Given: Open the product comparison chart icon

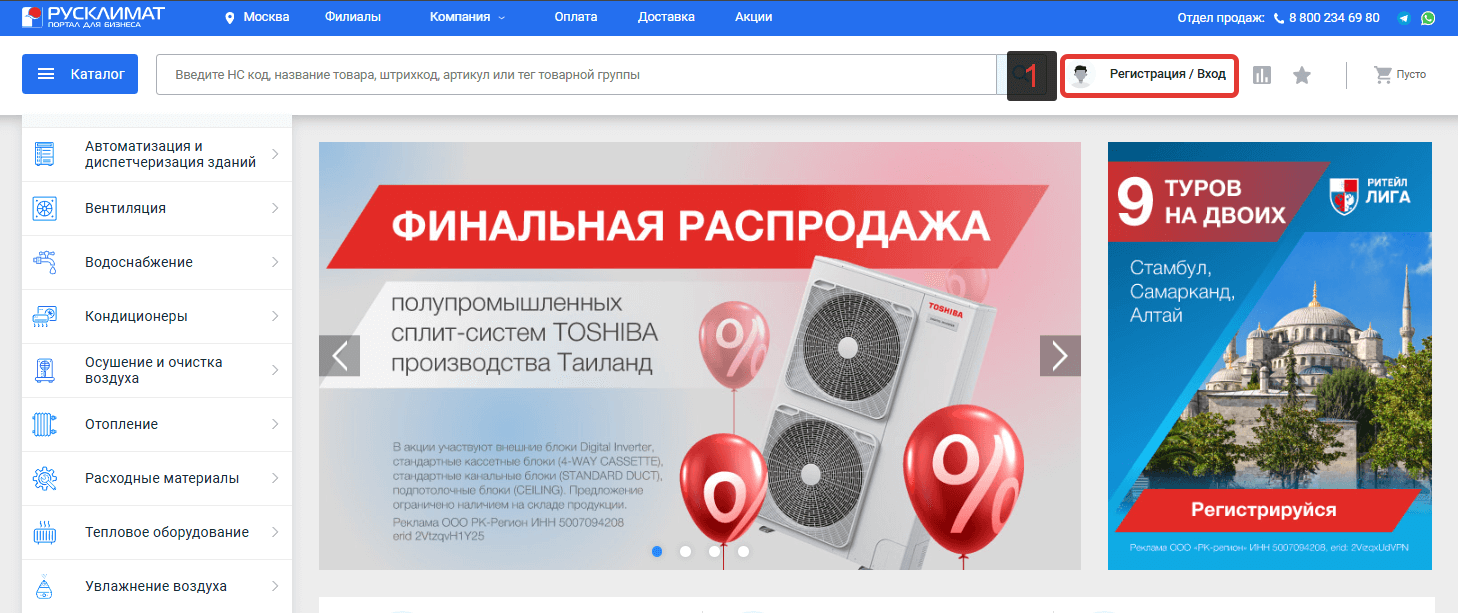Looking at the screenshot, I should click(1262, 75).
